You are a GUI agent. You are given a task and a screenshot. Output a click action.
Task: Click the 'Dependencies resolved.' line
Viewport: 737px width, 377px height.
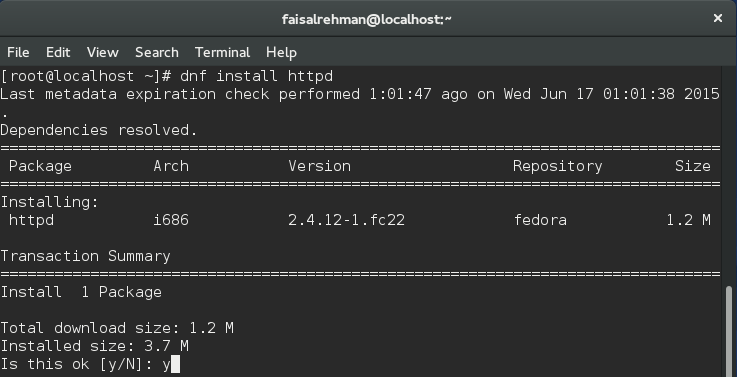[x=99, y=130]
